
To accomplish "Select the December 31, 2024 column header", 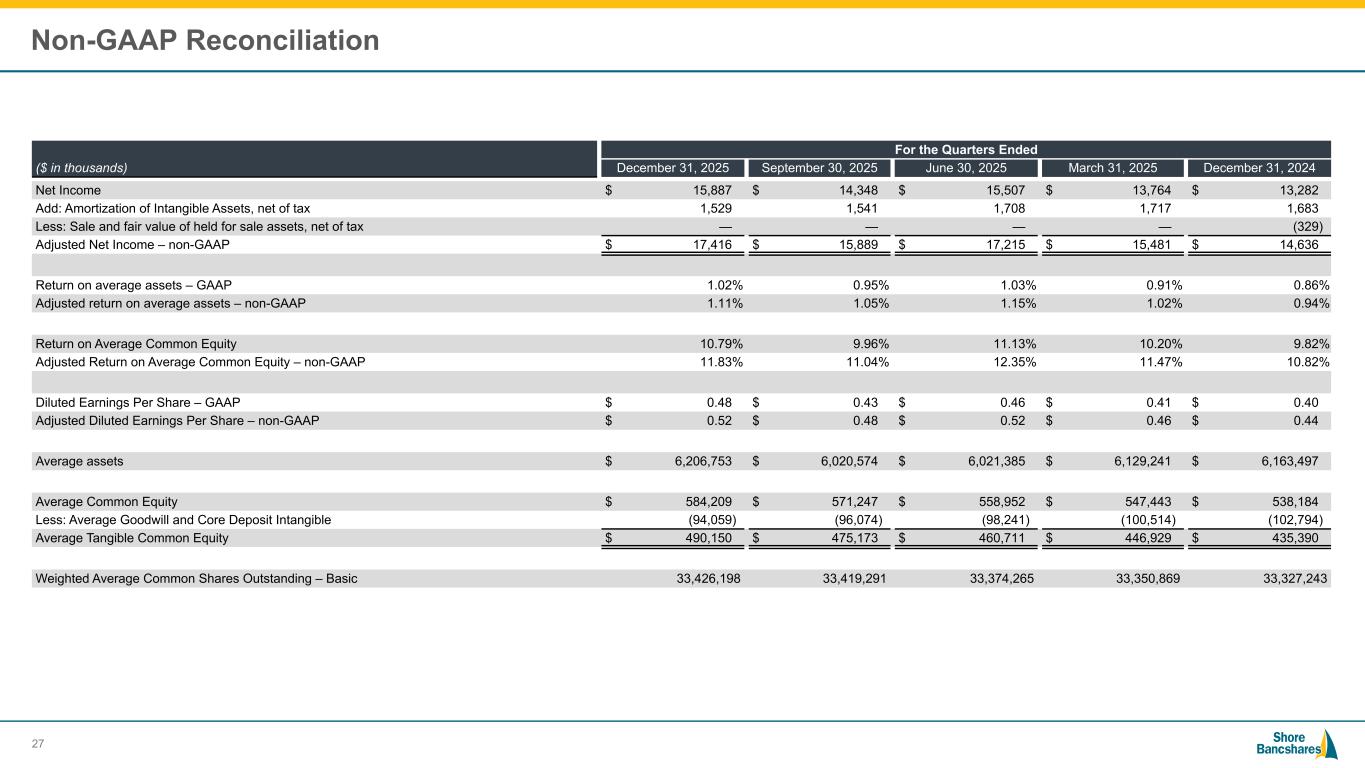I will click(1258, 168).
